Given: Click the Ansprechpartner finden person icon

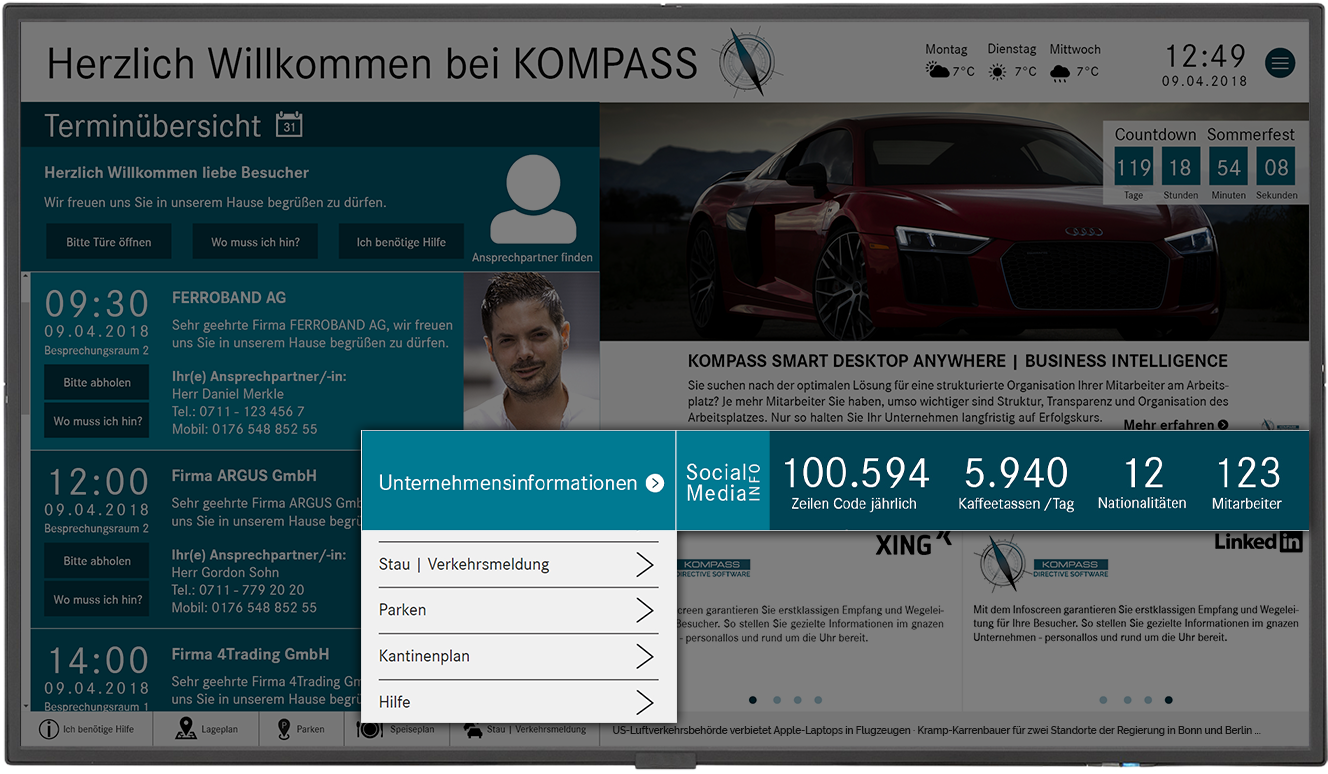Looking at the screenshot, I should click(x=532, y=200).
